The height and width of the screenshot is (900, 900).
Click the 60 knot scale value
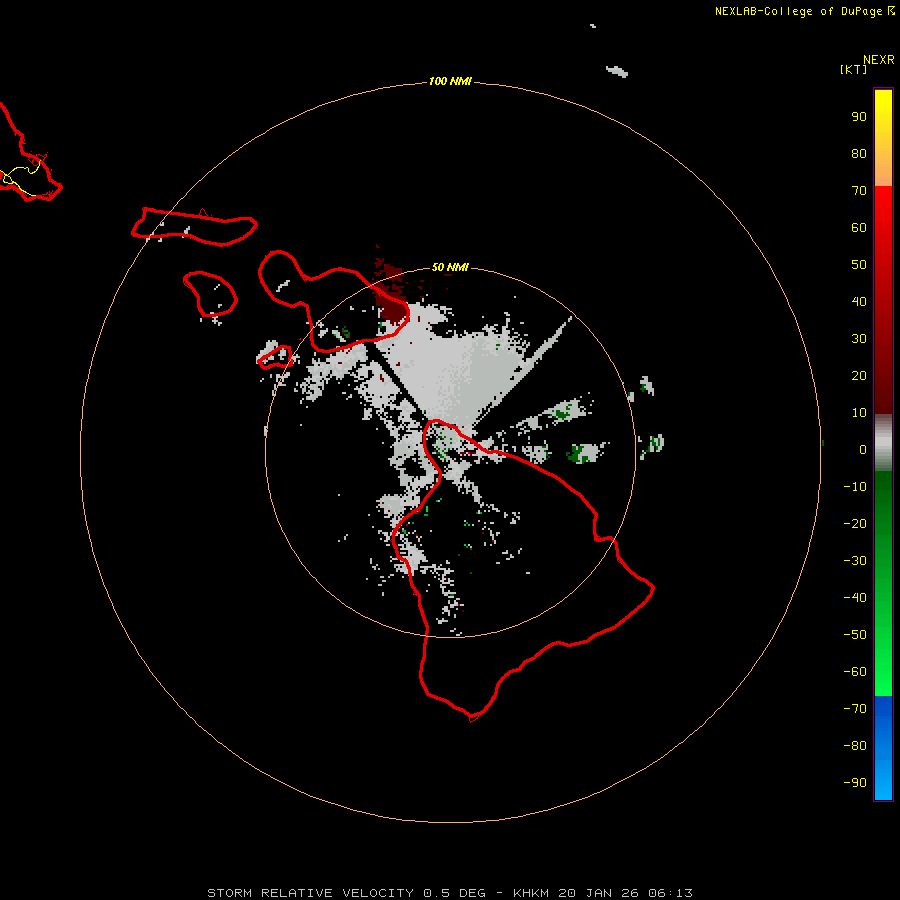coord(859,228)
